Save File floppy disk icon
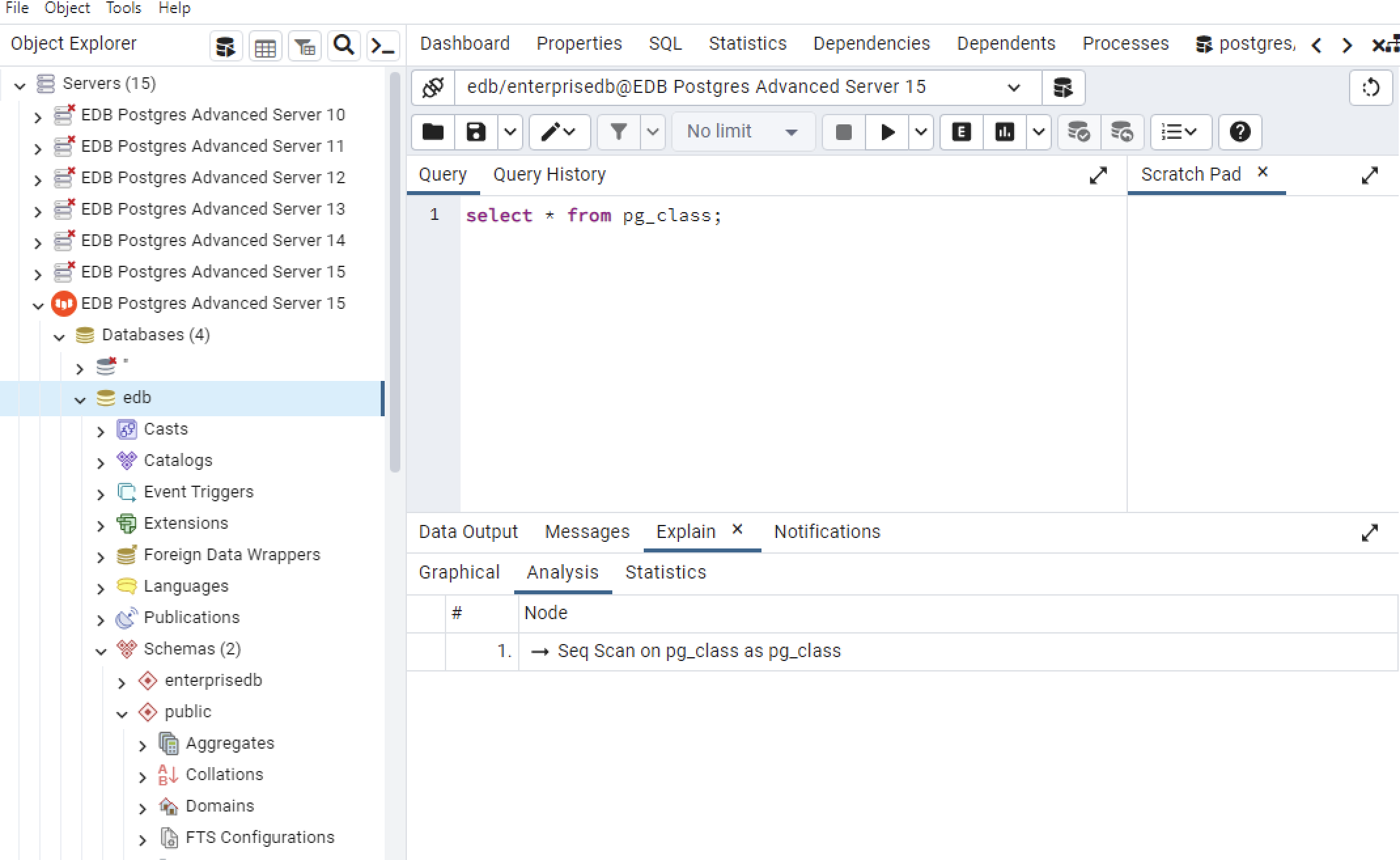This screenshot has width=1400, height=860. pos(476,132)
